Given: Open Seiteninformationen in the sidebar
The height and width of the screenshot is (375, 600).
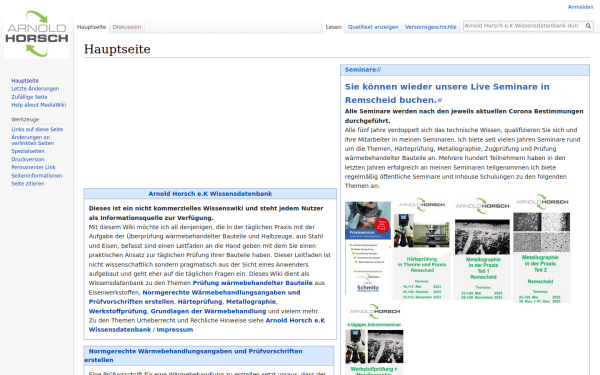Looking at the screenshot, I should 36,176.
